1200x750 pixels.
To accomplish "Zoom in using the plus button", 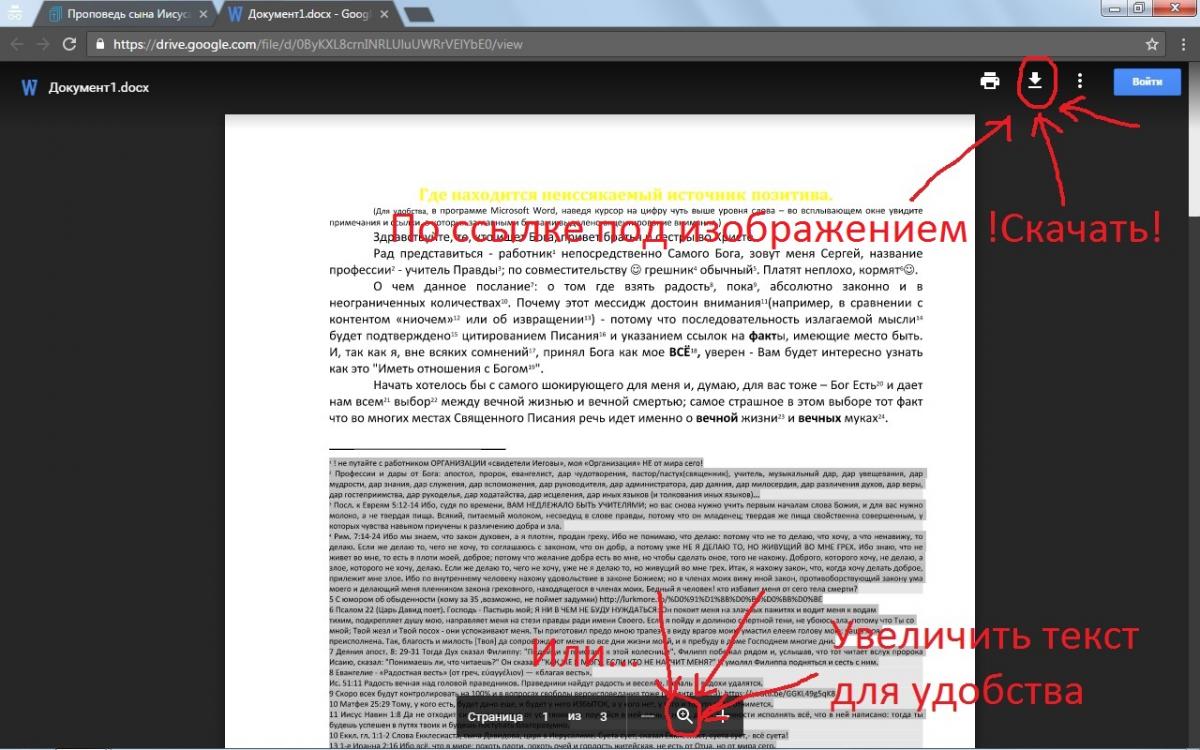I will tap(723, 717).
